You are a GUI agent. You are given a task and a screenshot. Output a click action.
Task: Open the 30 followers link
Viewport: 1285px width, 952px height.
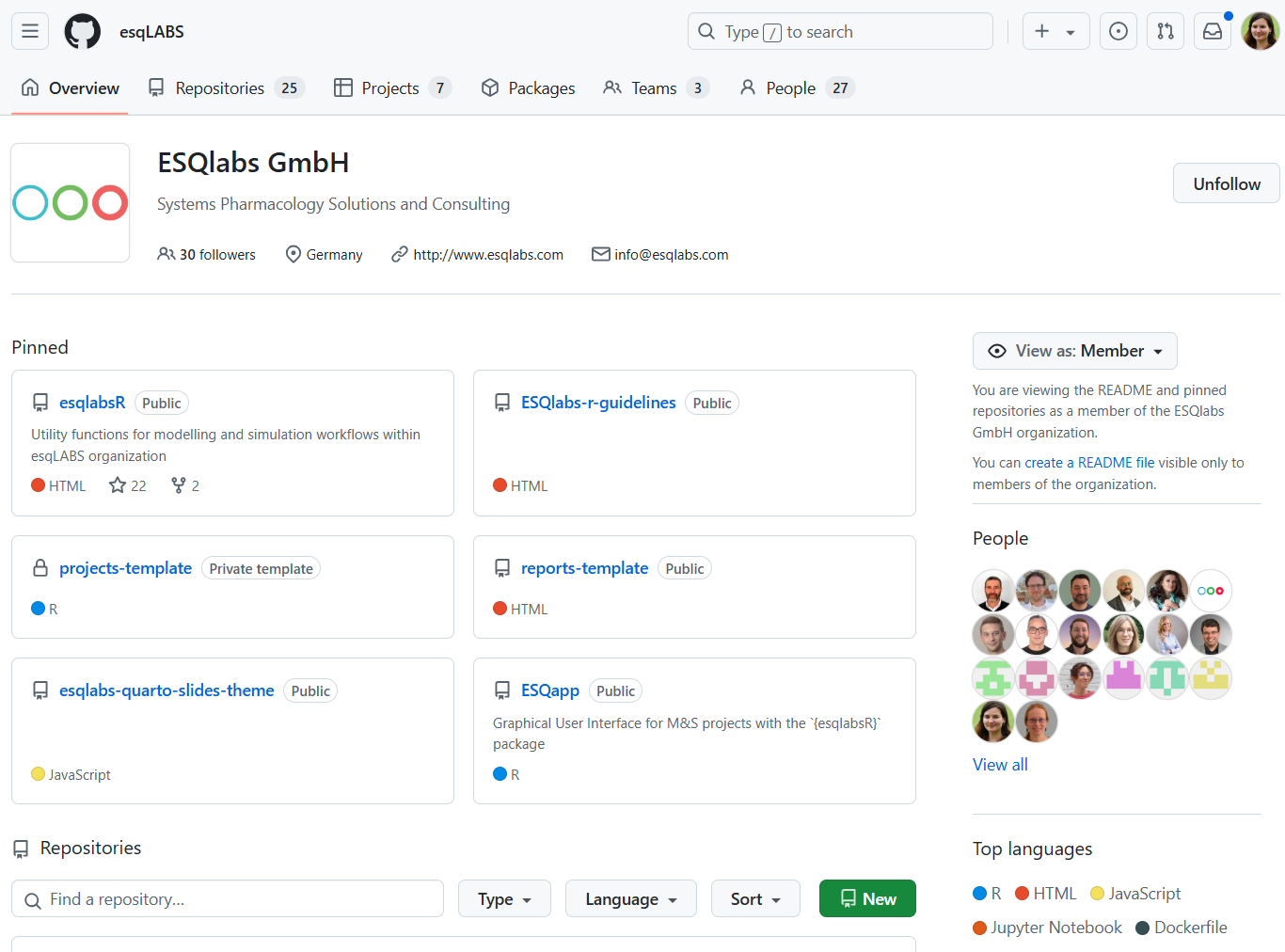pyautogui.click(x=207, y=254)
